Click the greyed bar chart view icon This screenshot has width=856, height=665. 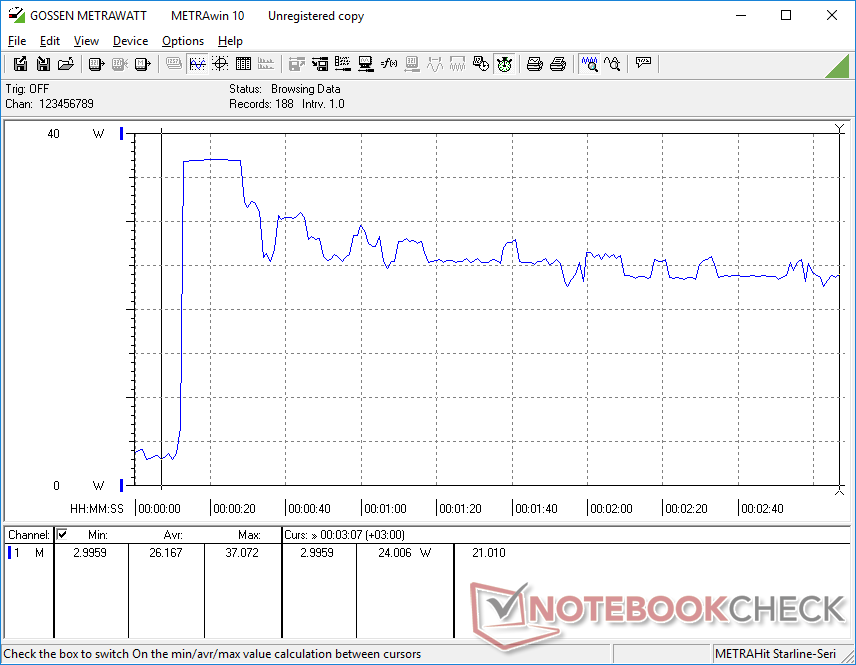pos(266,64)
